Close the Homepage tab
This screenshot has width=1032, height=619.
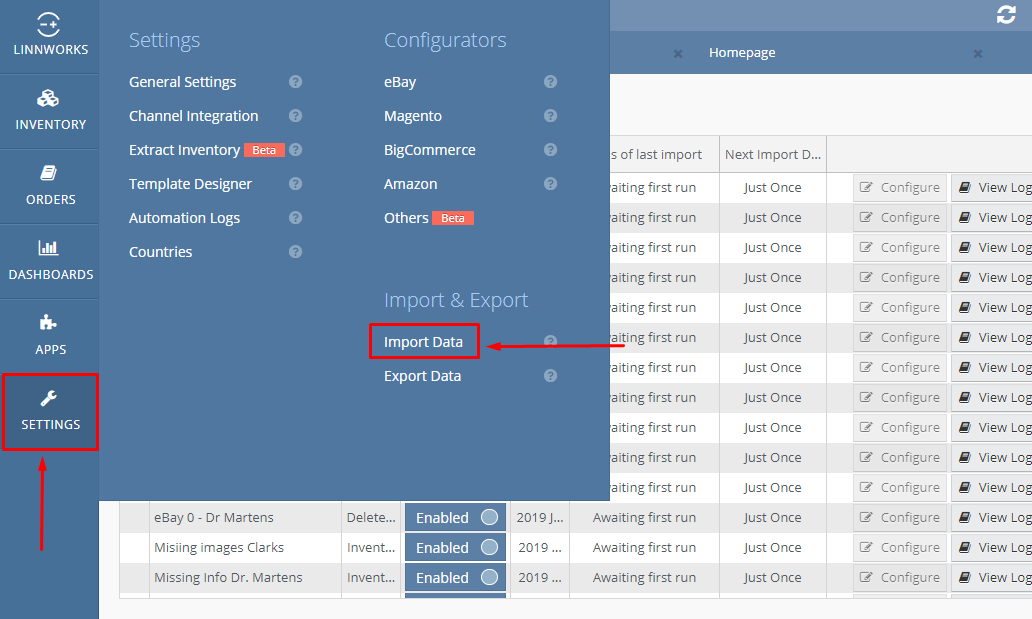(978, 53)
